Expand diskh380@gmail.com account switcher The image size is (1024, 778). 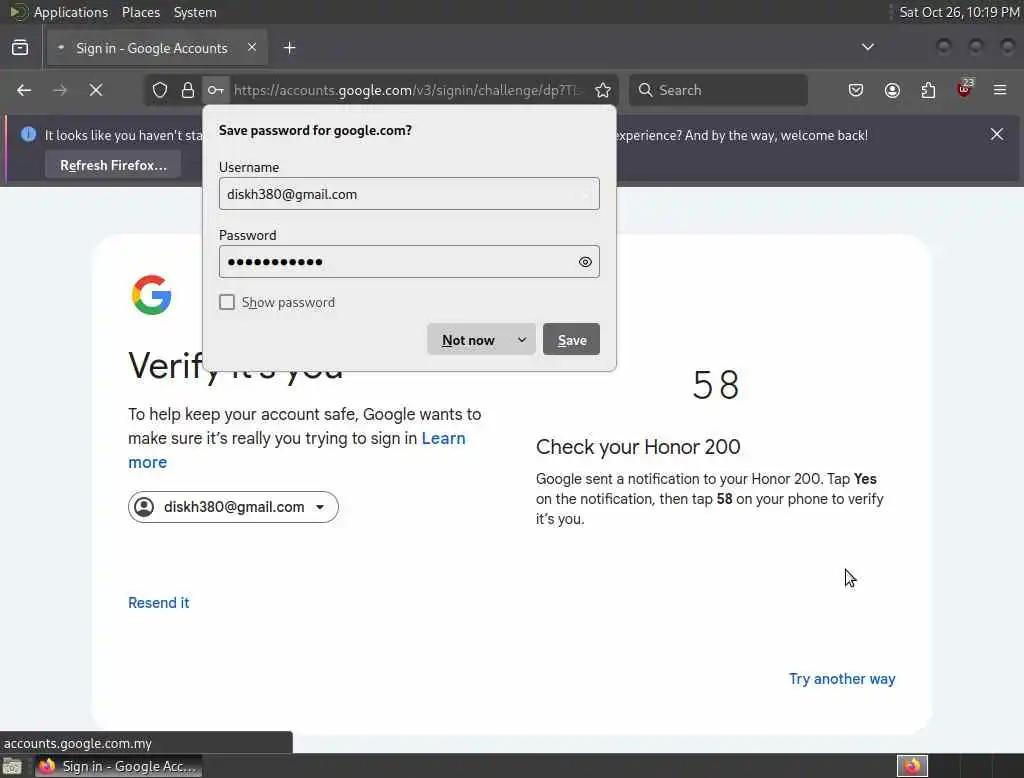pos(233,507)
